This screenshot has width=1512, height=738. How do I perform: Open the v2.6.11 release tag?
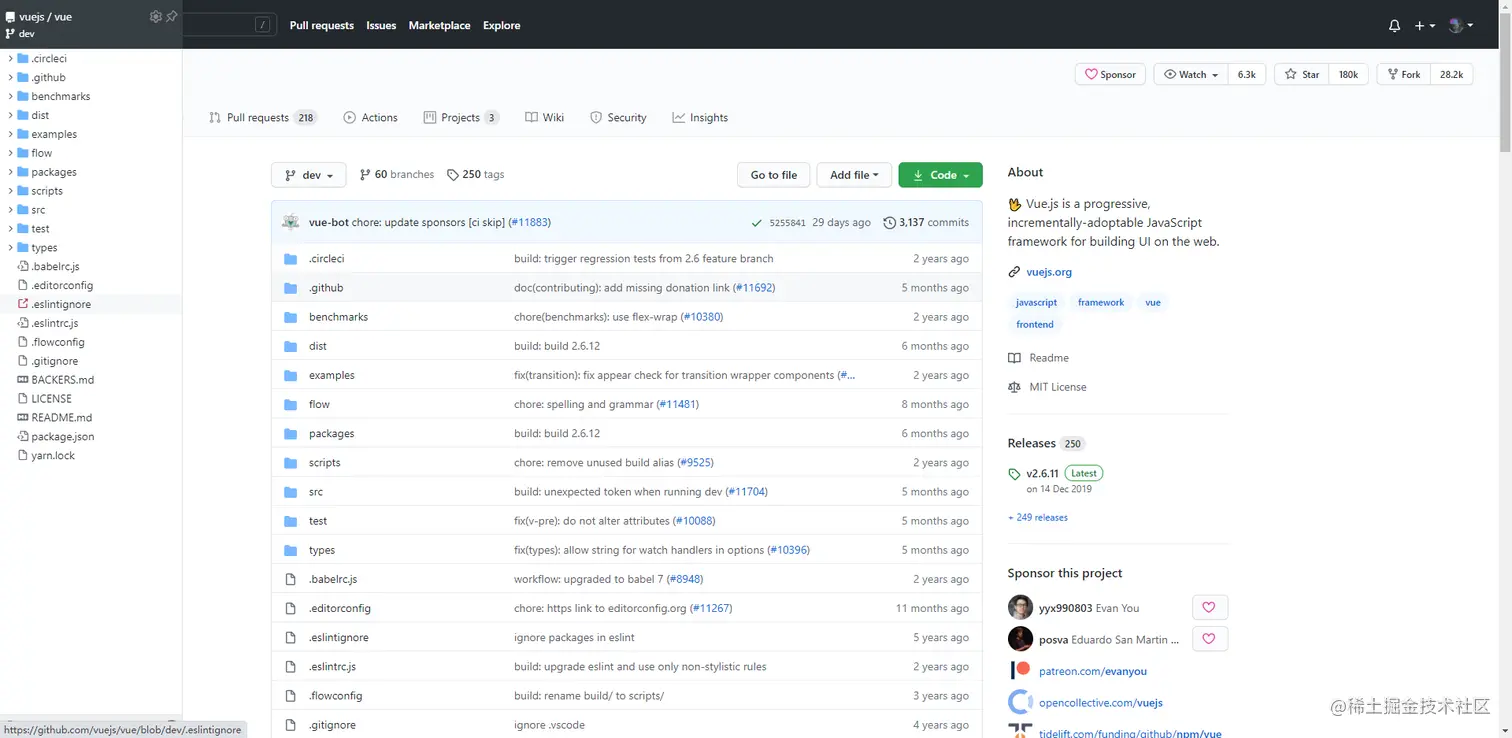(x=1042, y=474)
